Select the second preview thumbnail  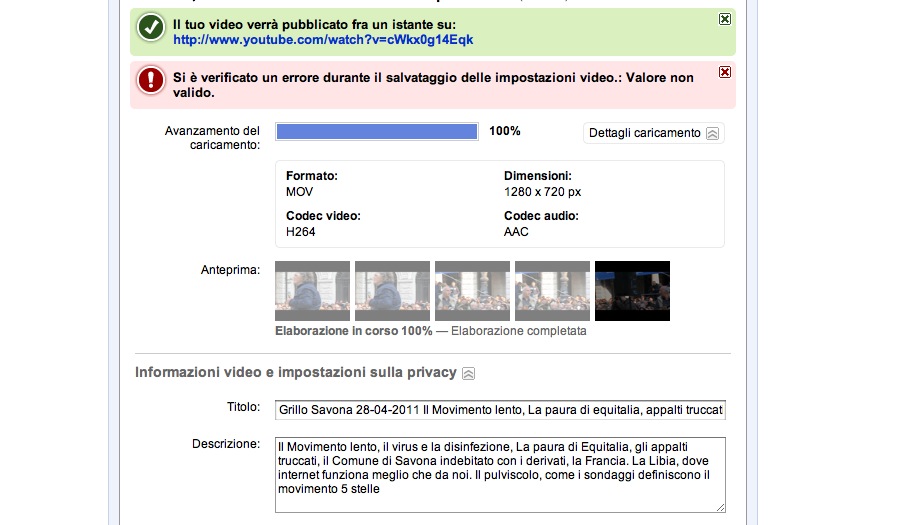(x=392, y=291)
